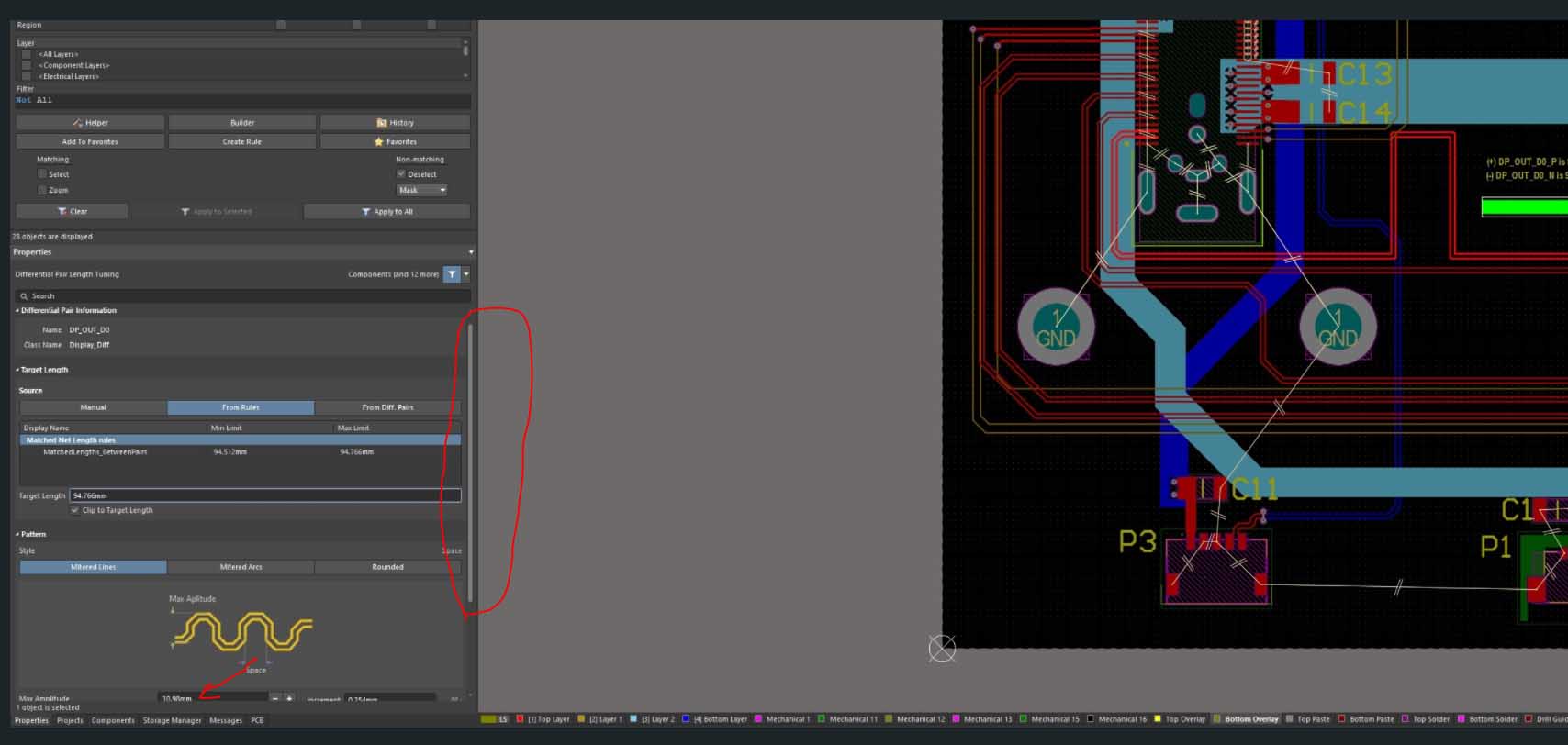Open the Mask dropdown under Non-matching

point(421,191)
